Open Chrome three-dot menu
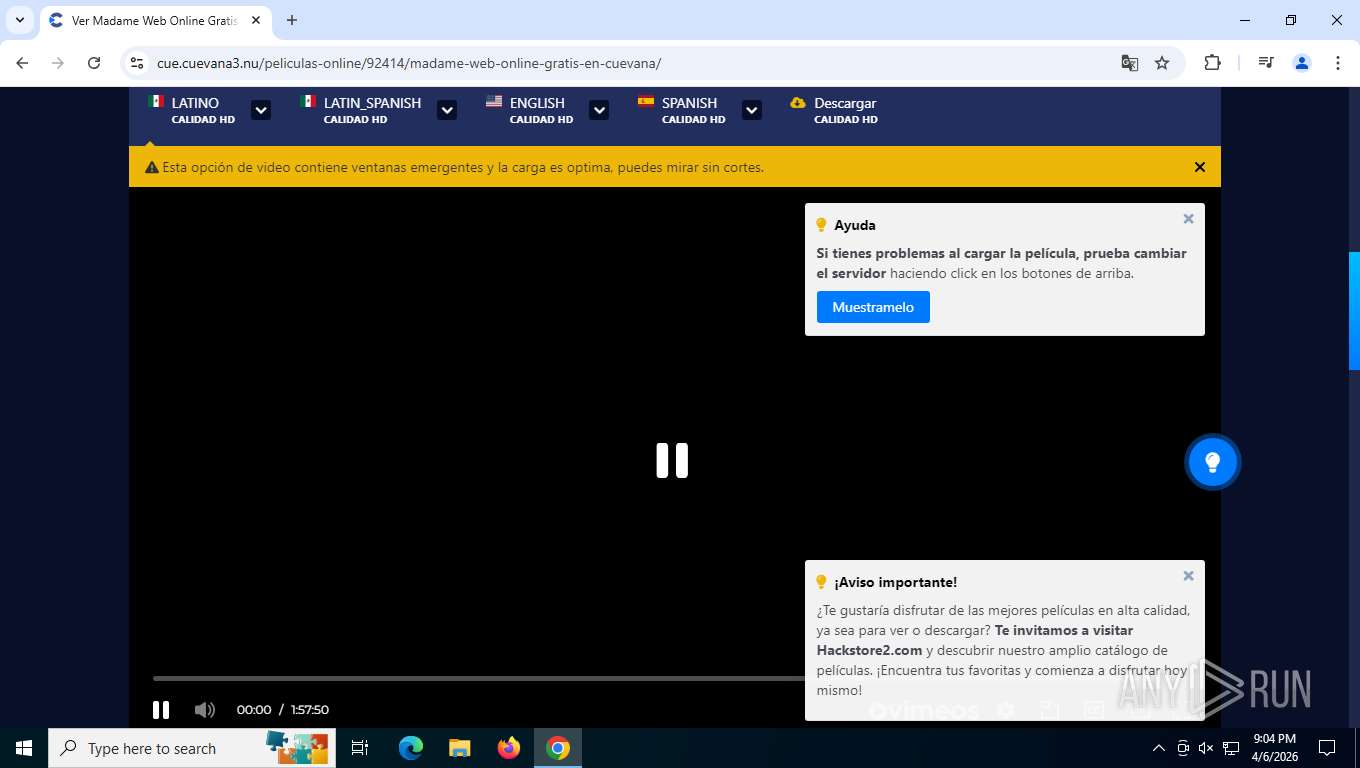This screenshot has width=1360, height=768. pyautogui.click(x=1338, y=63)
